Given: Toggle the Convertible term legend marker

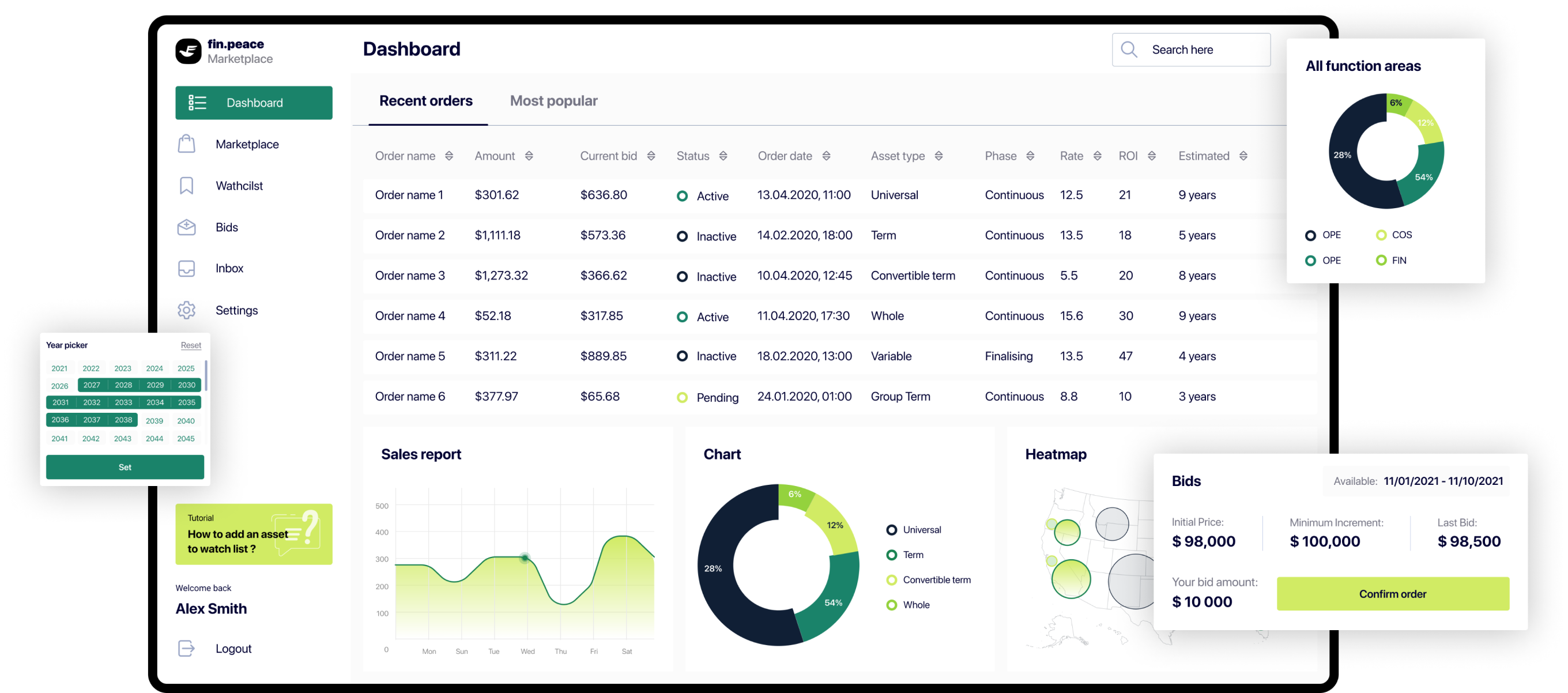Looking at the screenshot, I should (891, 580).
